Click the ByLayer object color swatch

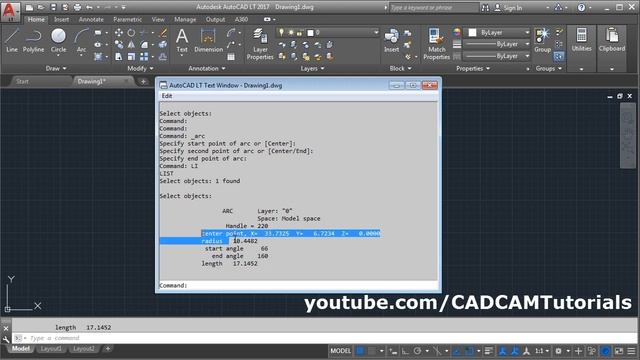(472, 33)
